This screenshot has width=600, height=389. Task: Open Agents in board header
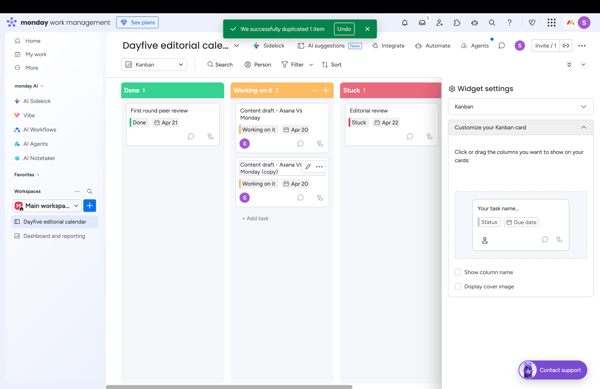[x=475, y=46]
